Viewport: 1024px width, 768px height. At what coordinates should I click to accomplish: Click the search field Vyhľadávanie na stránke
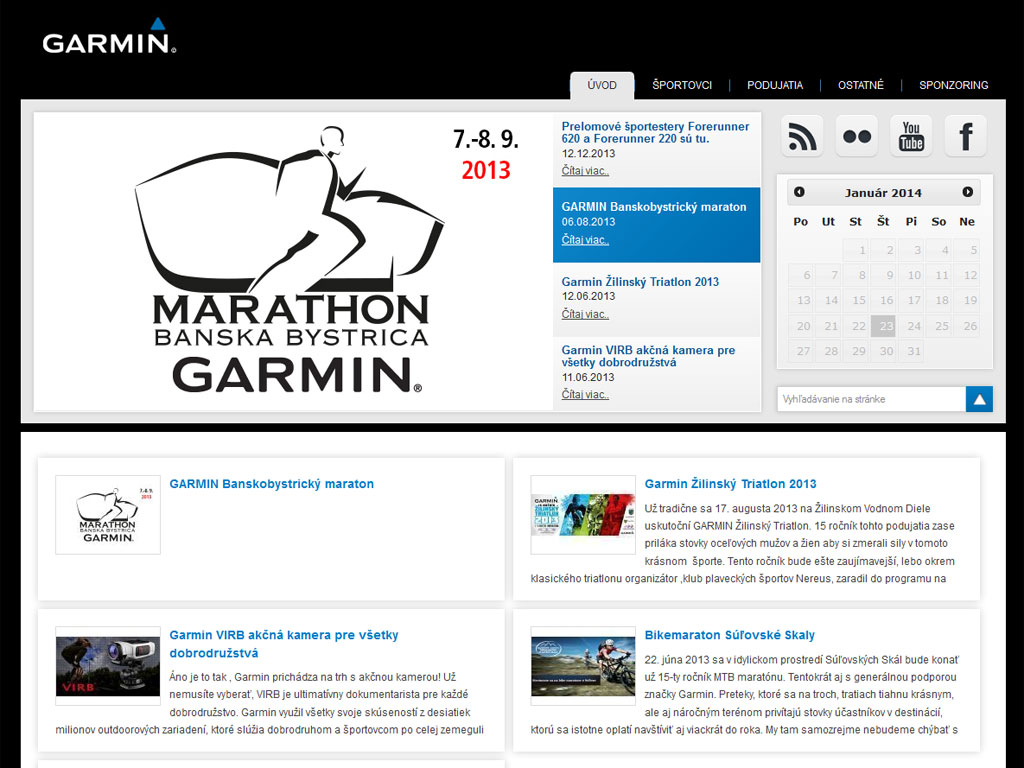pyautogui.click(x=871, y=399)
